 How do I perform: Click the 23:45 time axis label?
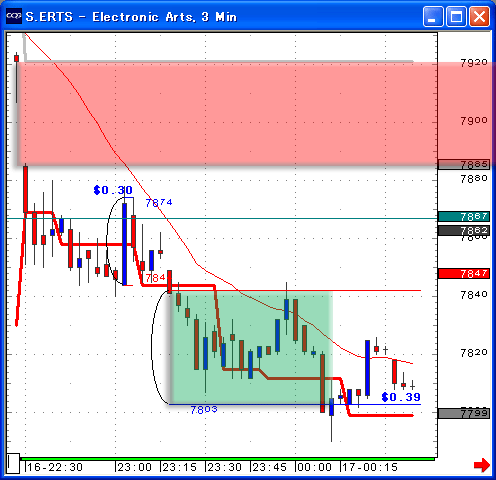coord(270,467)
